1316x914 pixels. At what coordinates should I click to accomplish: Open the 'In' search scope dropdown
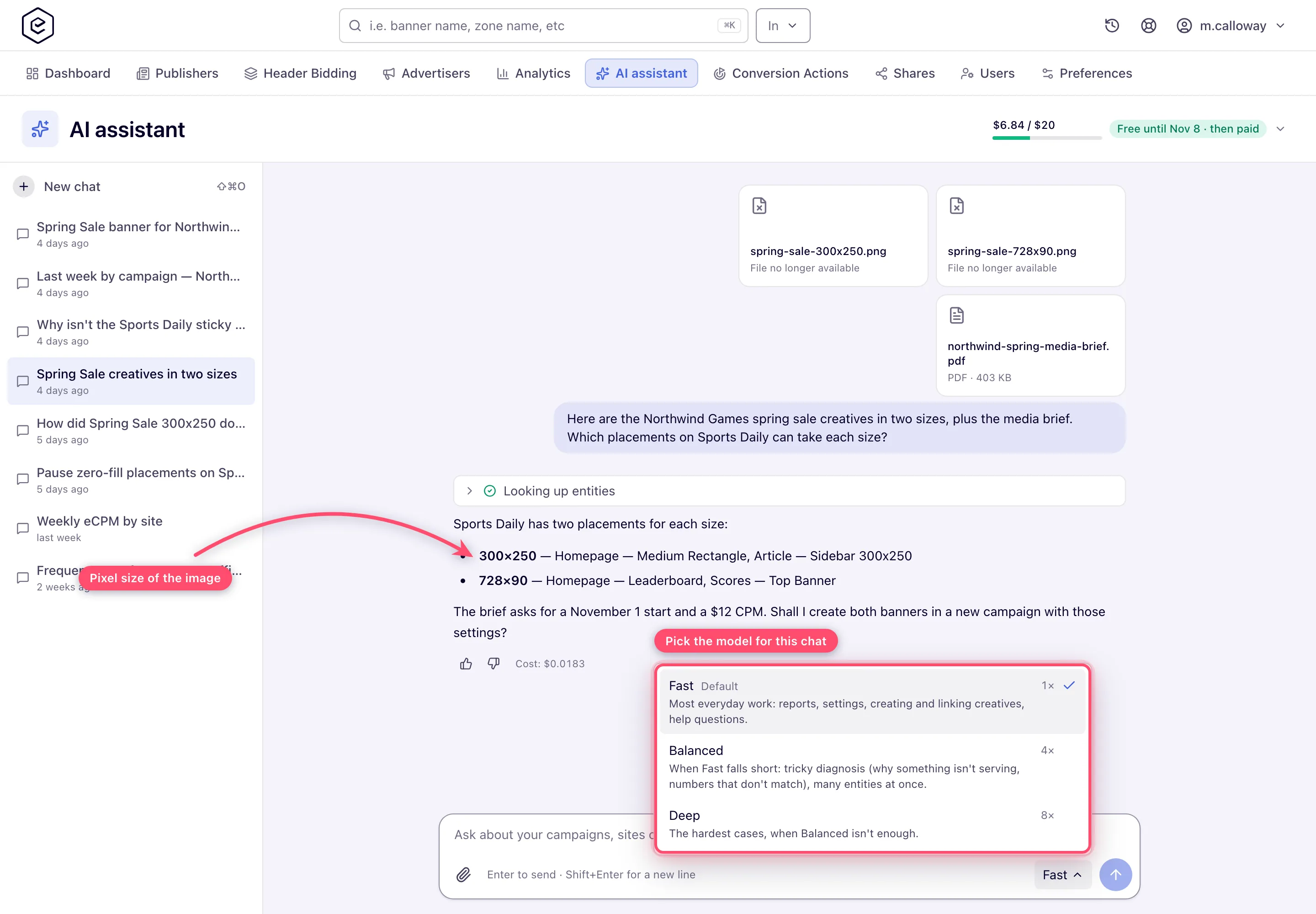[782, 26]
